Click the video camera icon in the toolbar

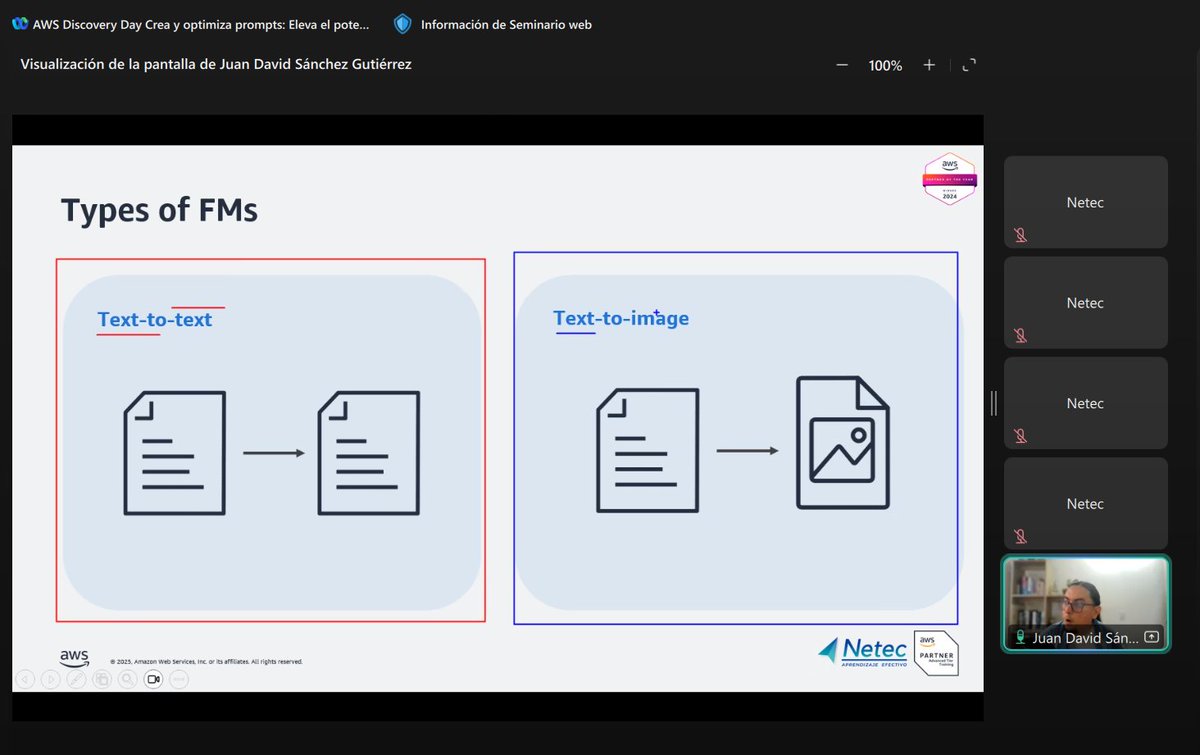(x=153, y=679)
